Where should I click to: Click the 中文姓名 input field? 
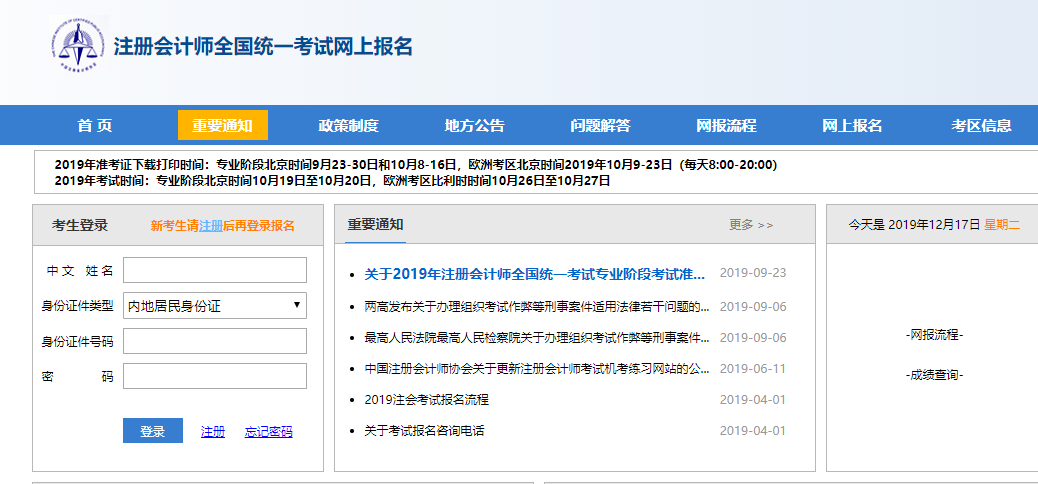point(214,270)
